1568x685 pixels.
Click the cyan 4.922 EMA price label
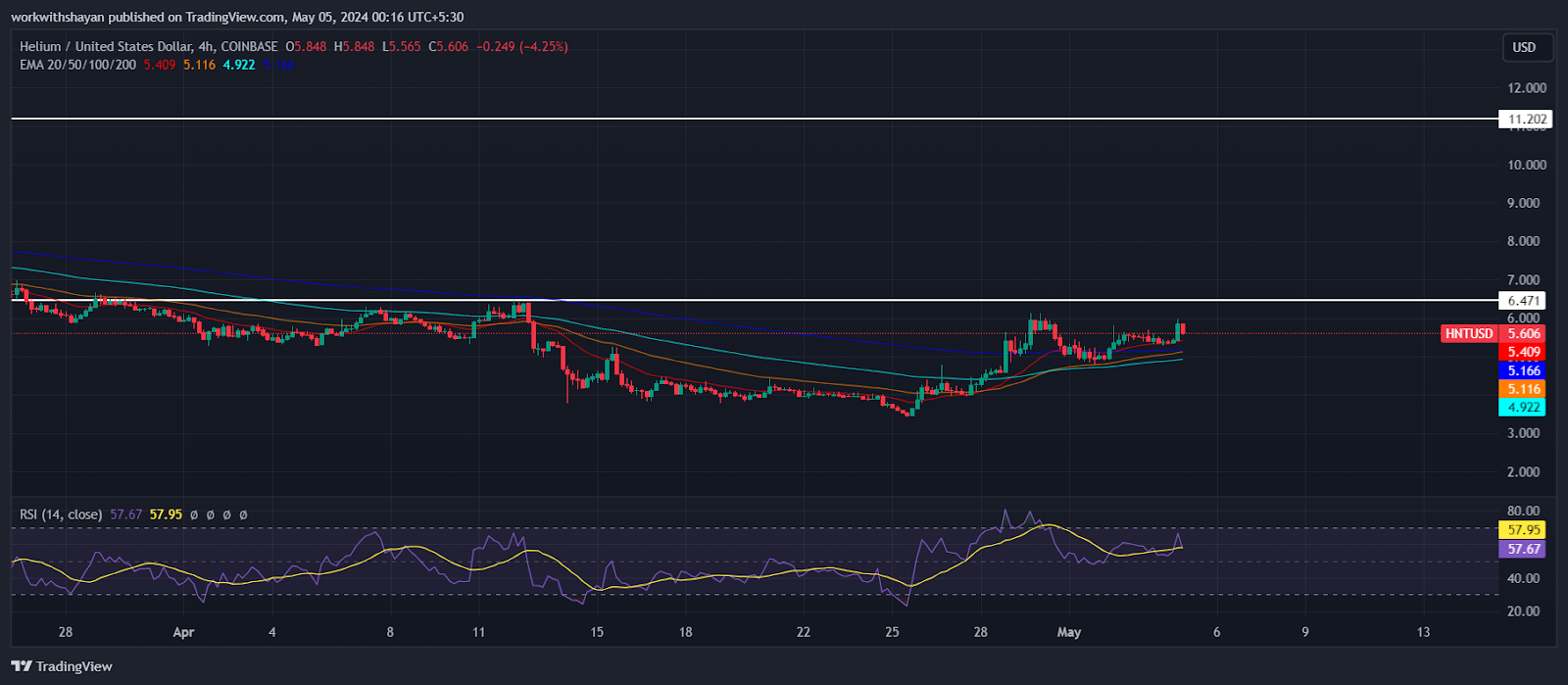coord(1523,407)
